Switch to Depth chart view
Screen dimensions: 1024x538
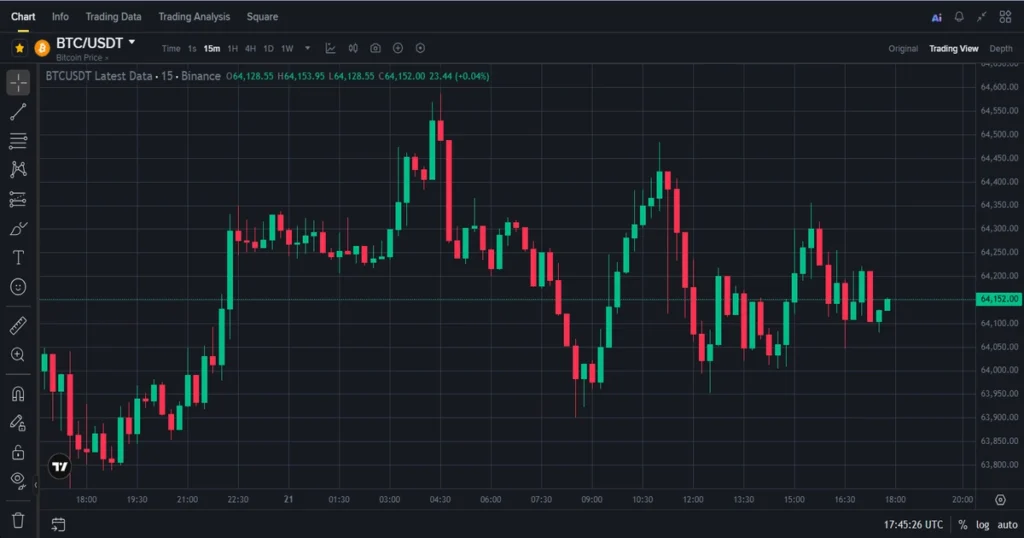(1000, 49)
